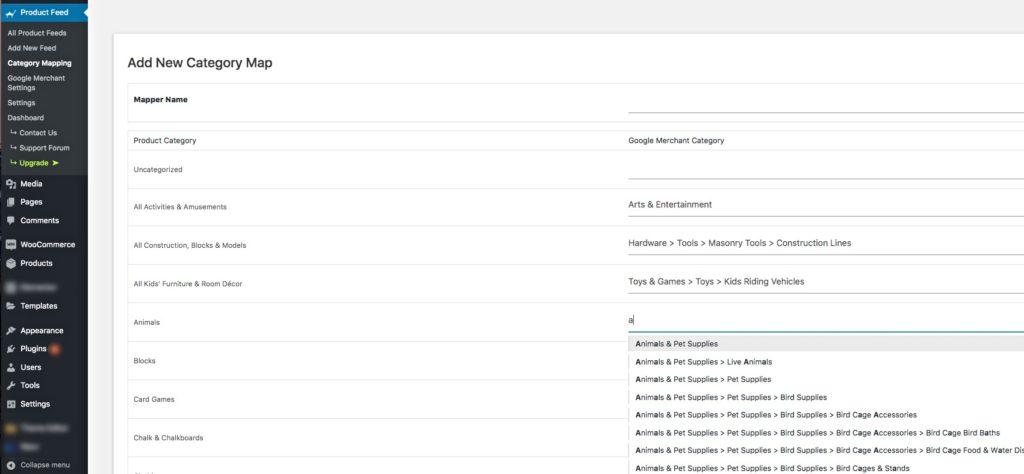
Task: Go to Category Mapping page
Action: (39, 63)
